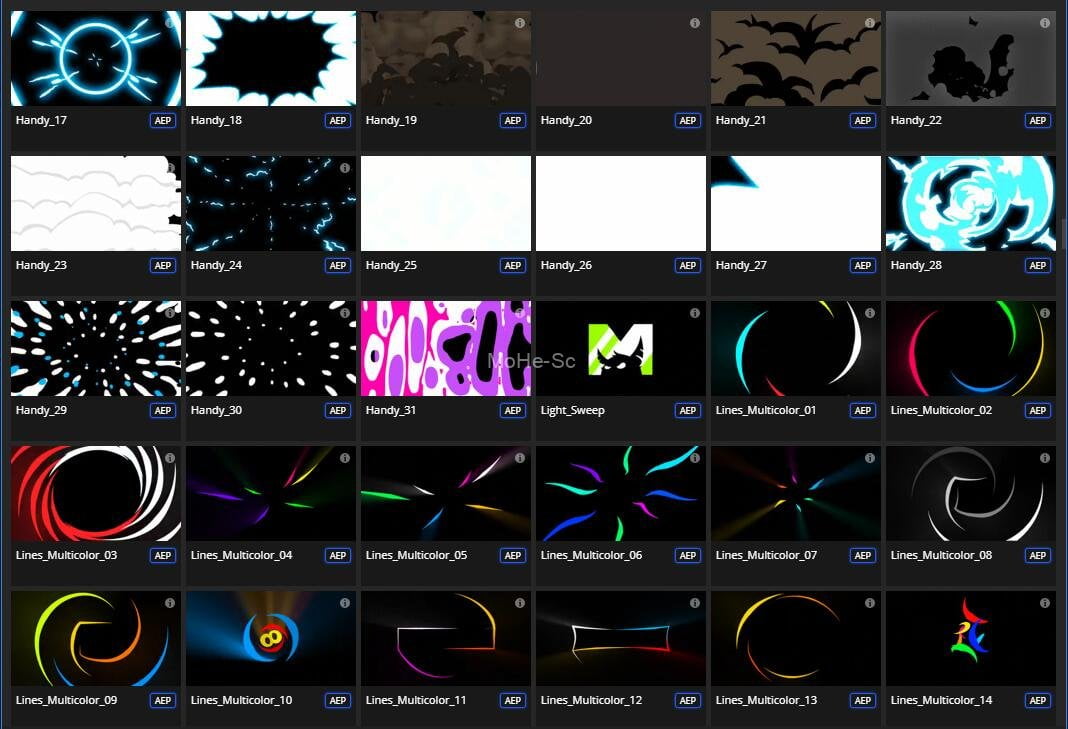Show info for Lines_Multicolor_14 preset
Viewport: 1068px width, 729px height.
point(1045,603)
